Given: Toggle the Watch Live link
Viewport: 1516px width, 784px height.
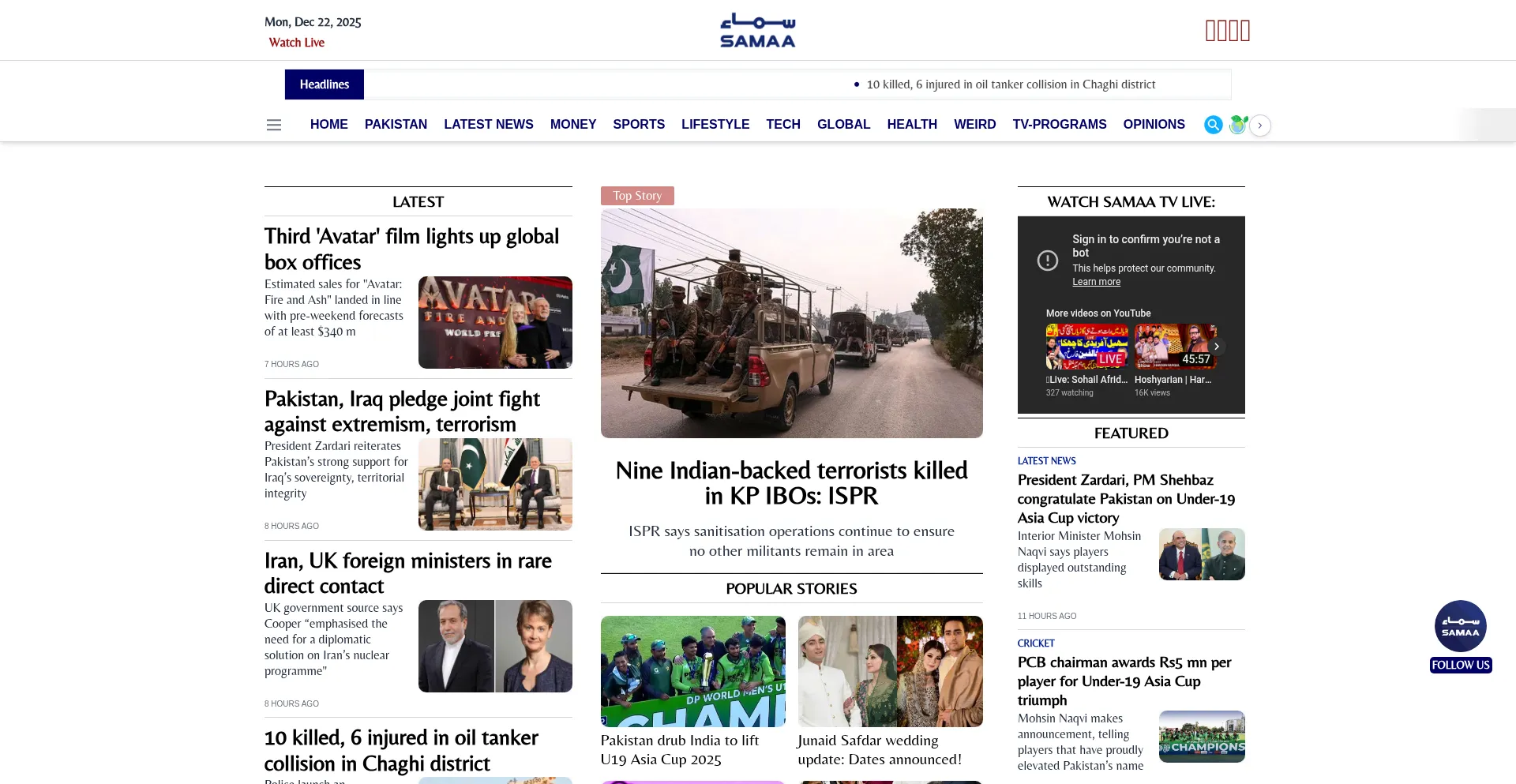Looking at the screenshot, I should 296,42.
